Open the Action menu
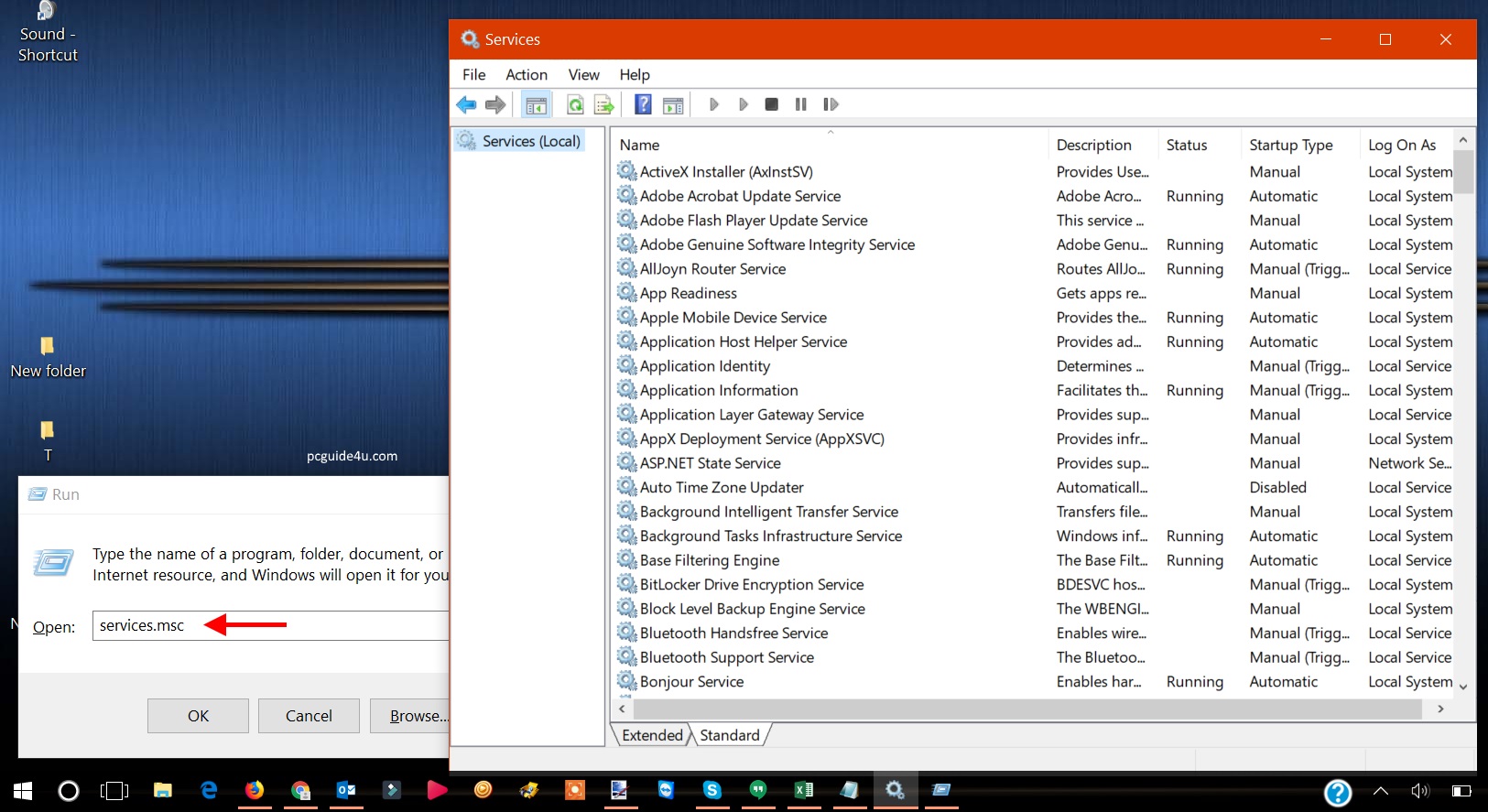This screenshot has height=812, width=1488. point(527,75)
